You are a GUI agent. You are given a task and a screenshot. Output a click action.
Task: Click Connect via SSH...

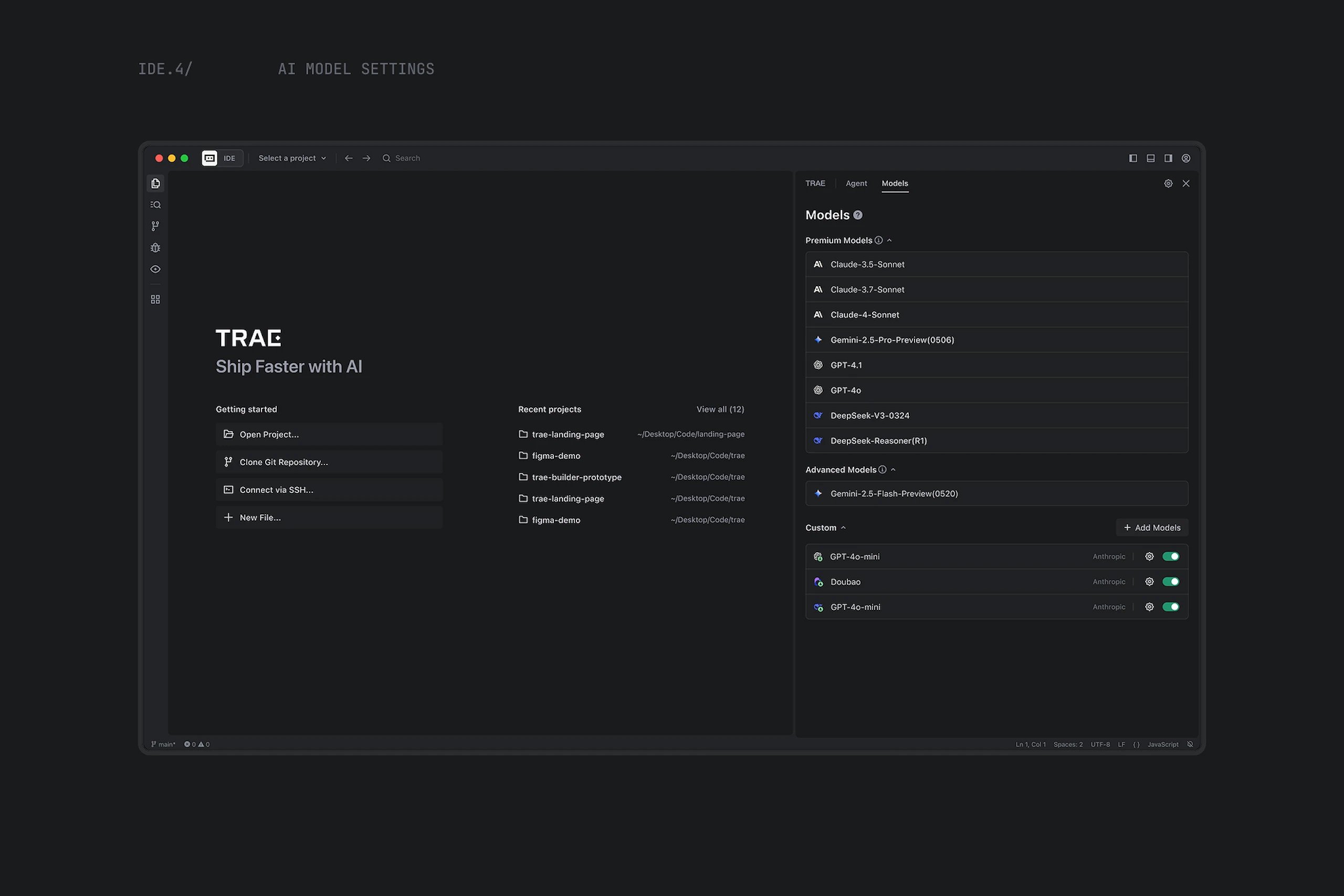(x=329, y=490)
